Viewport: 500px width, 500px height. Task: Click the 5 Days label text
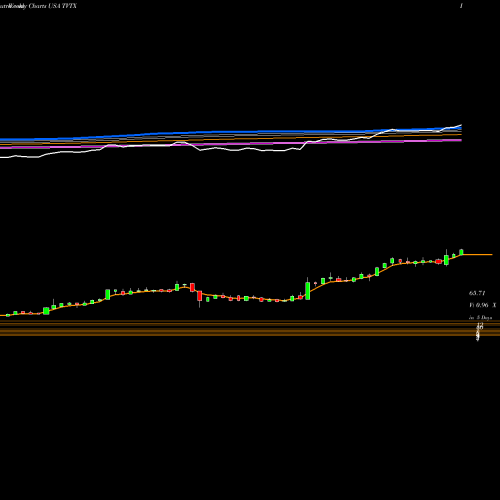484,318
